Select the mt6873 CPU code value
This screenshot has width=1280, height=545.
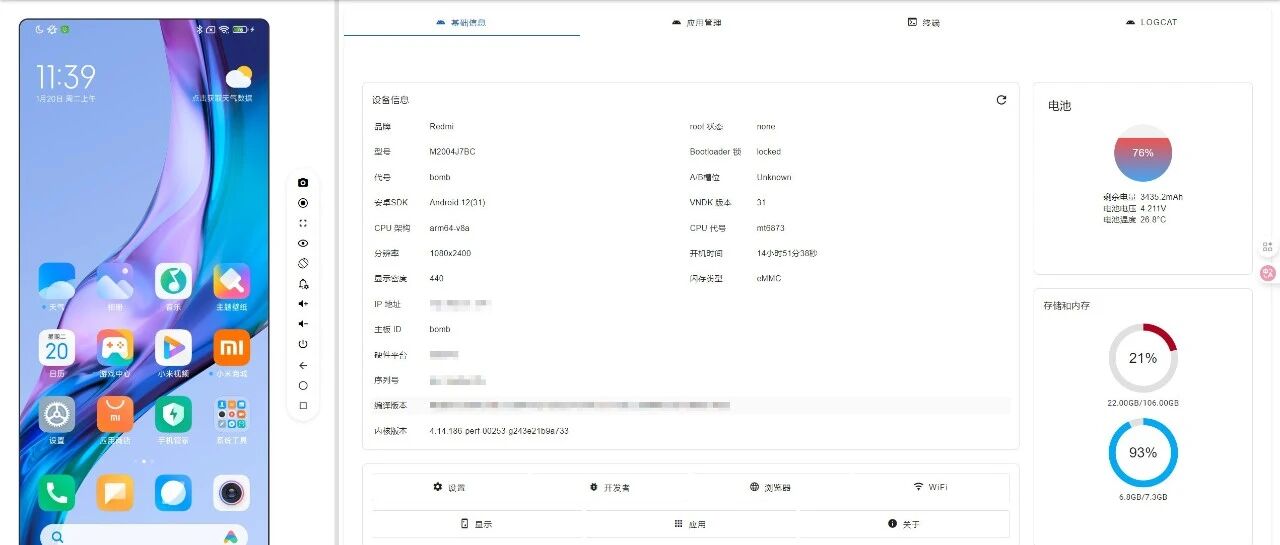coord(771,228)
